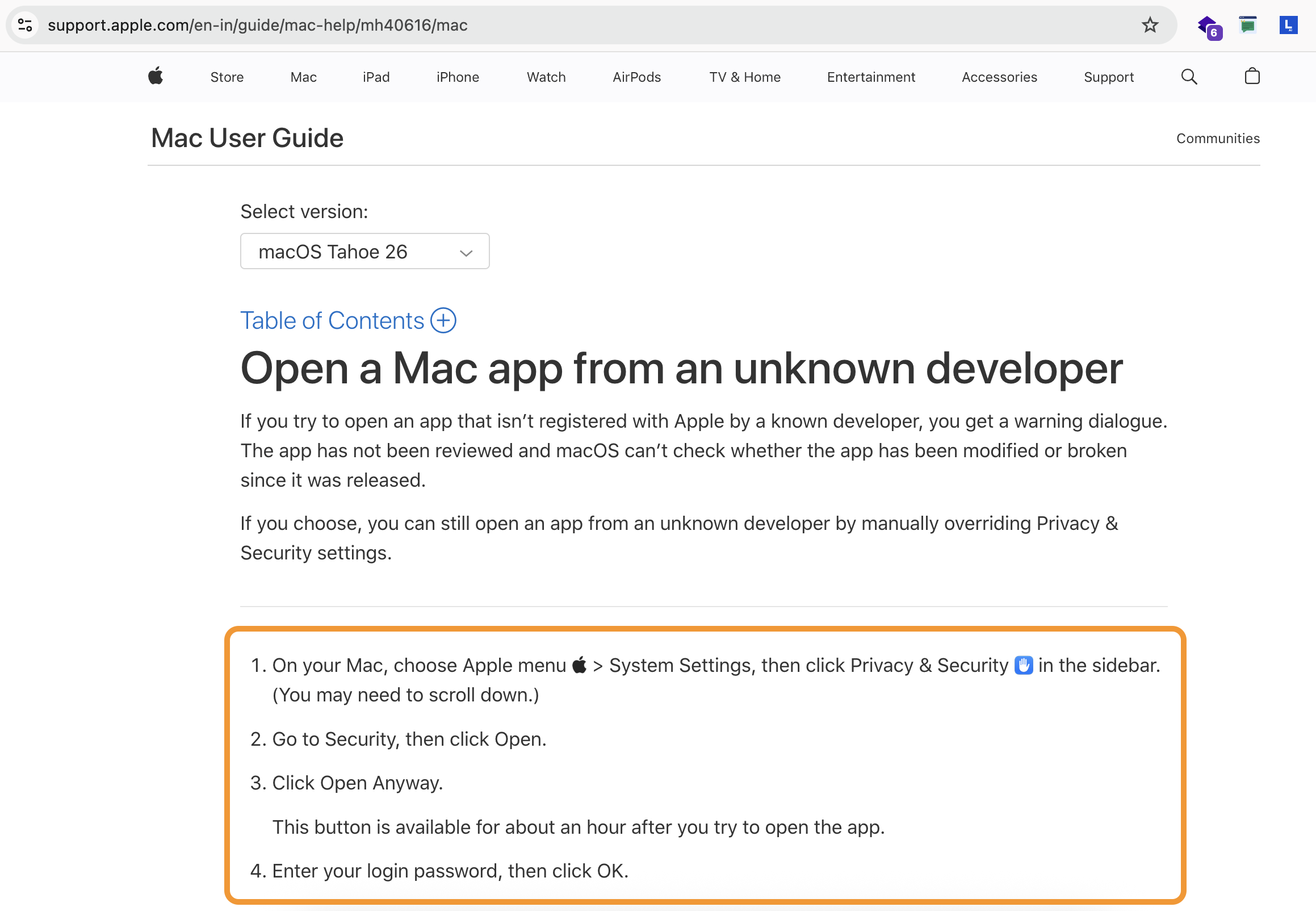1316x911 pixels.
Task: Open the Shopping Bag icon
Action: [1251, 77]
